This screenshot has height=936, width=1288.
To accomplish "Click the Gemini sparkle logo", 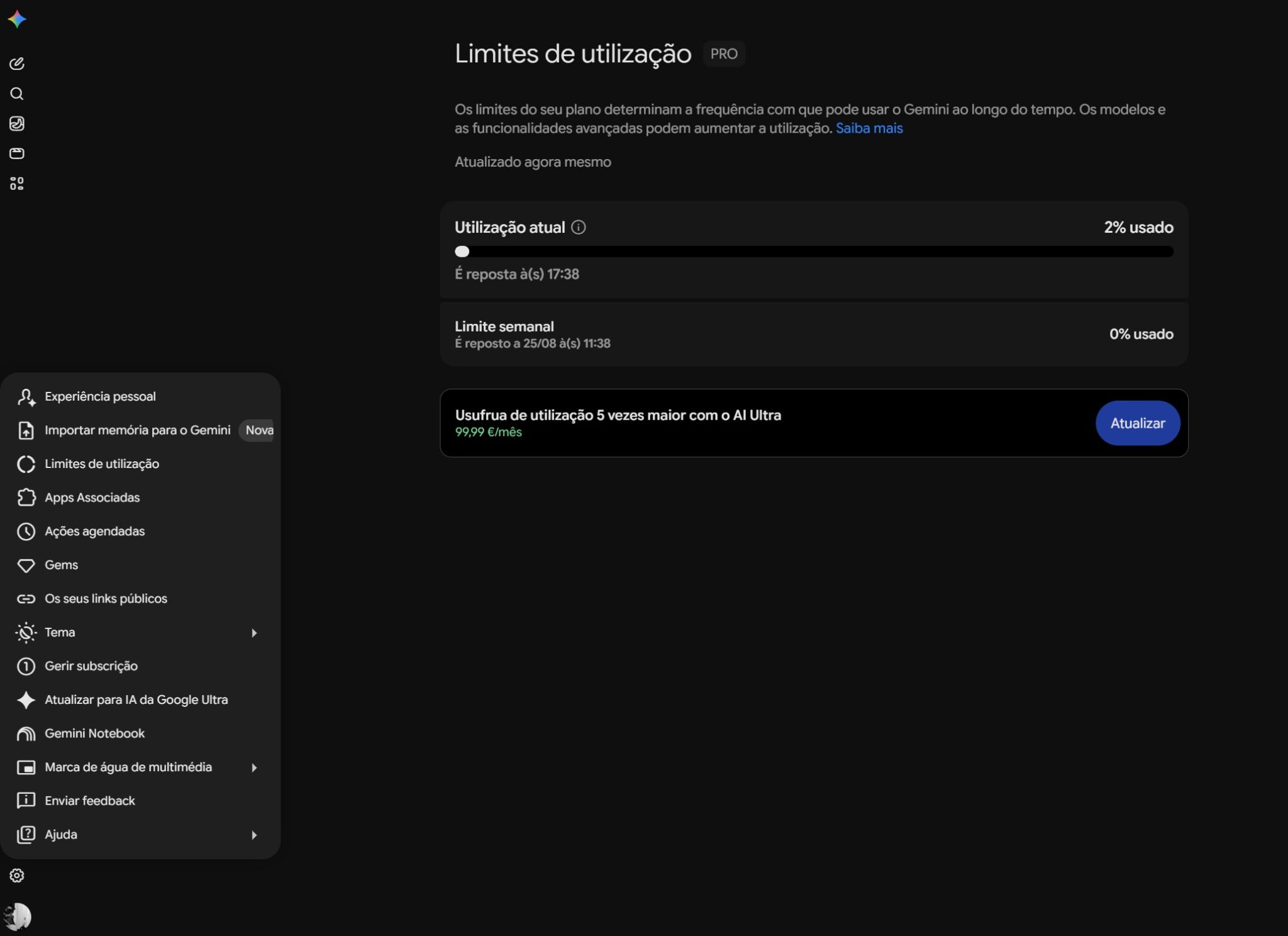I will tap(17, 19).
